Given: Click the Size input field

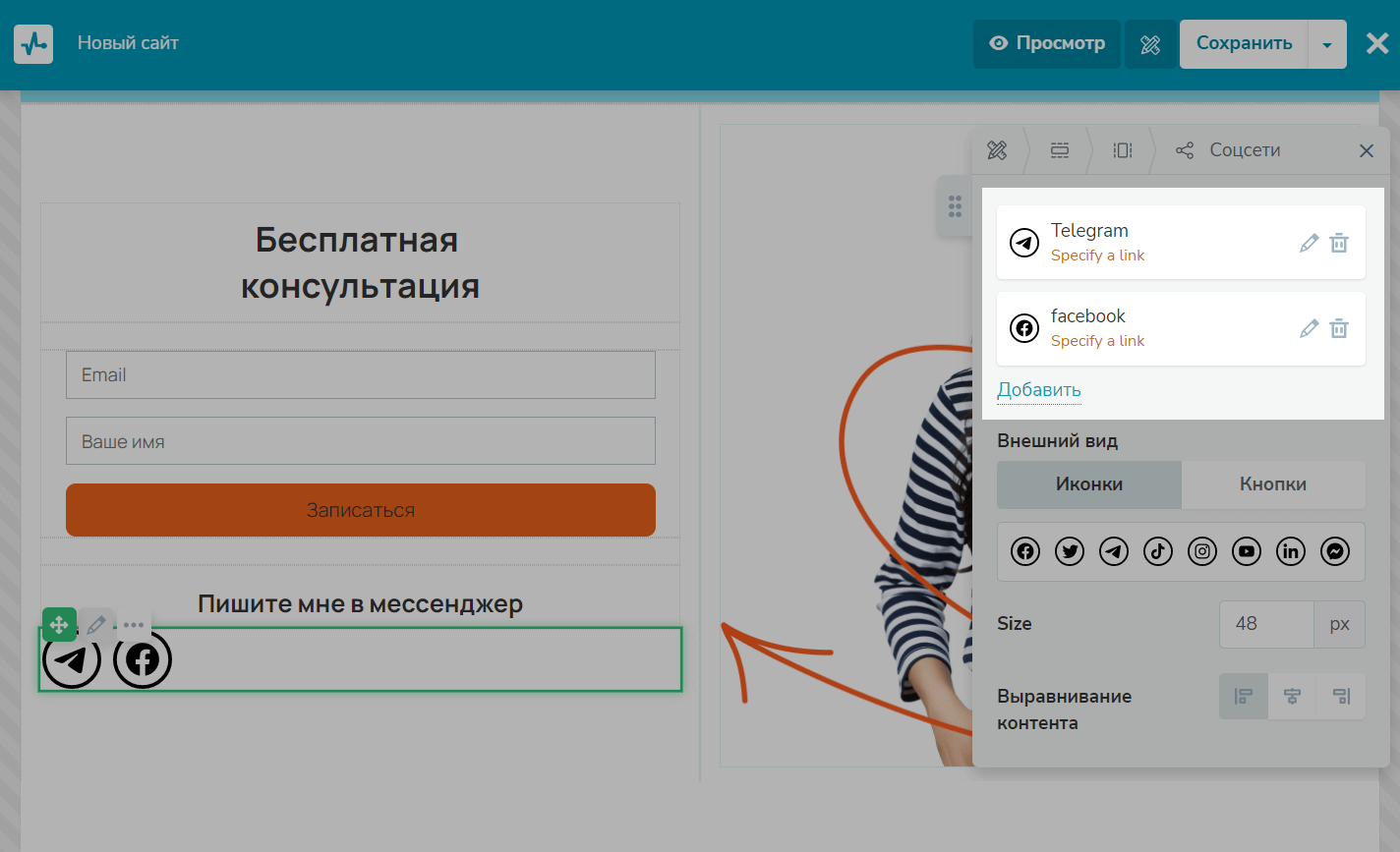Looking at the screenshot, I should click(1266, 624).
